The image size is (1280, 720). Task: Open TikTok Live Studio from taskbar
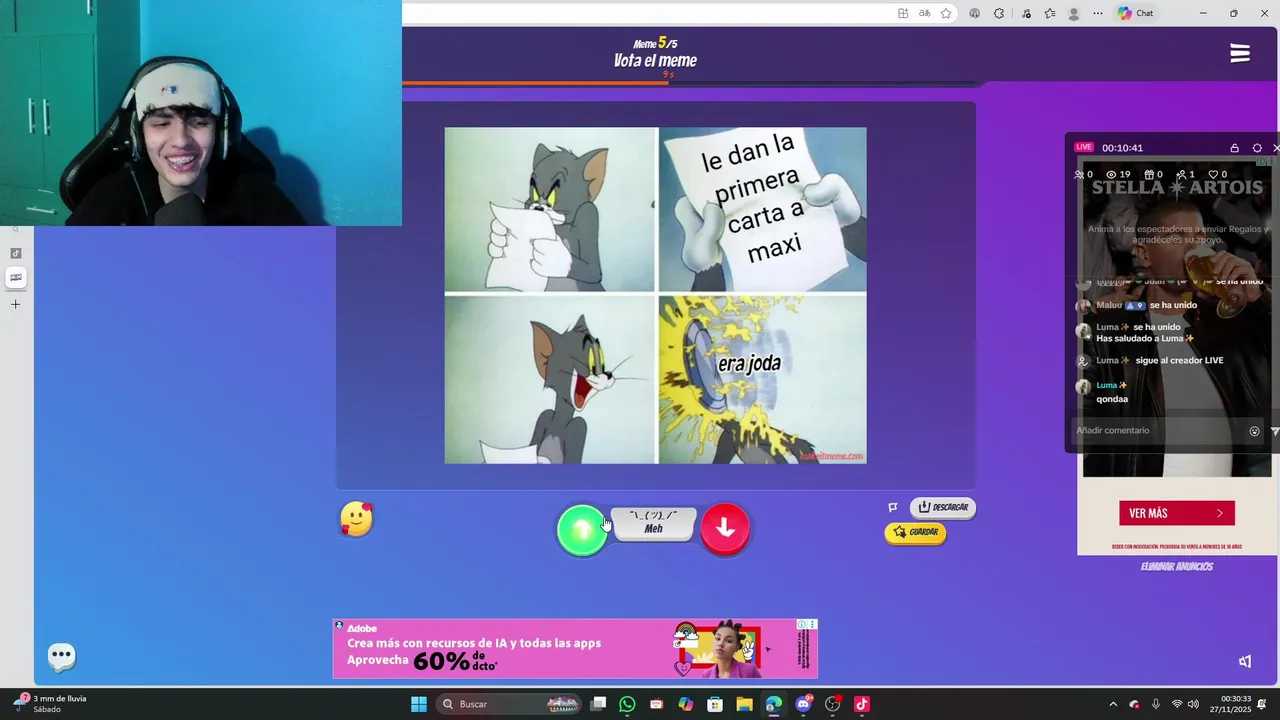tap(862, 704)
